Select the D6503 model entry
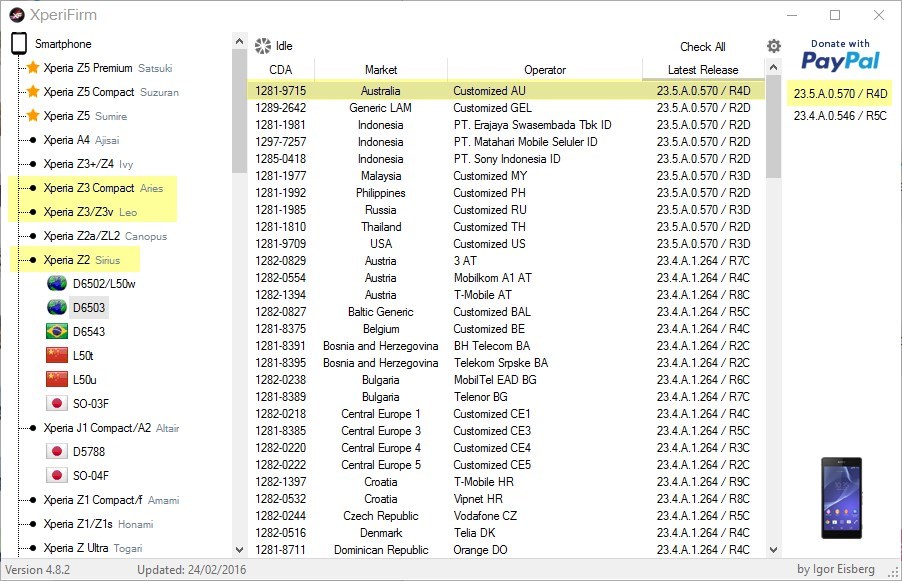Image resolution: width=902 pixels, height=581 pixels. (x=89, y=308)
